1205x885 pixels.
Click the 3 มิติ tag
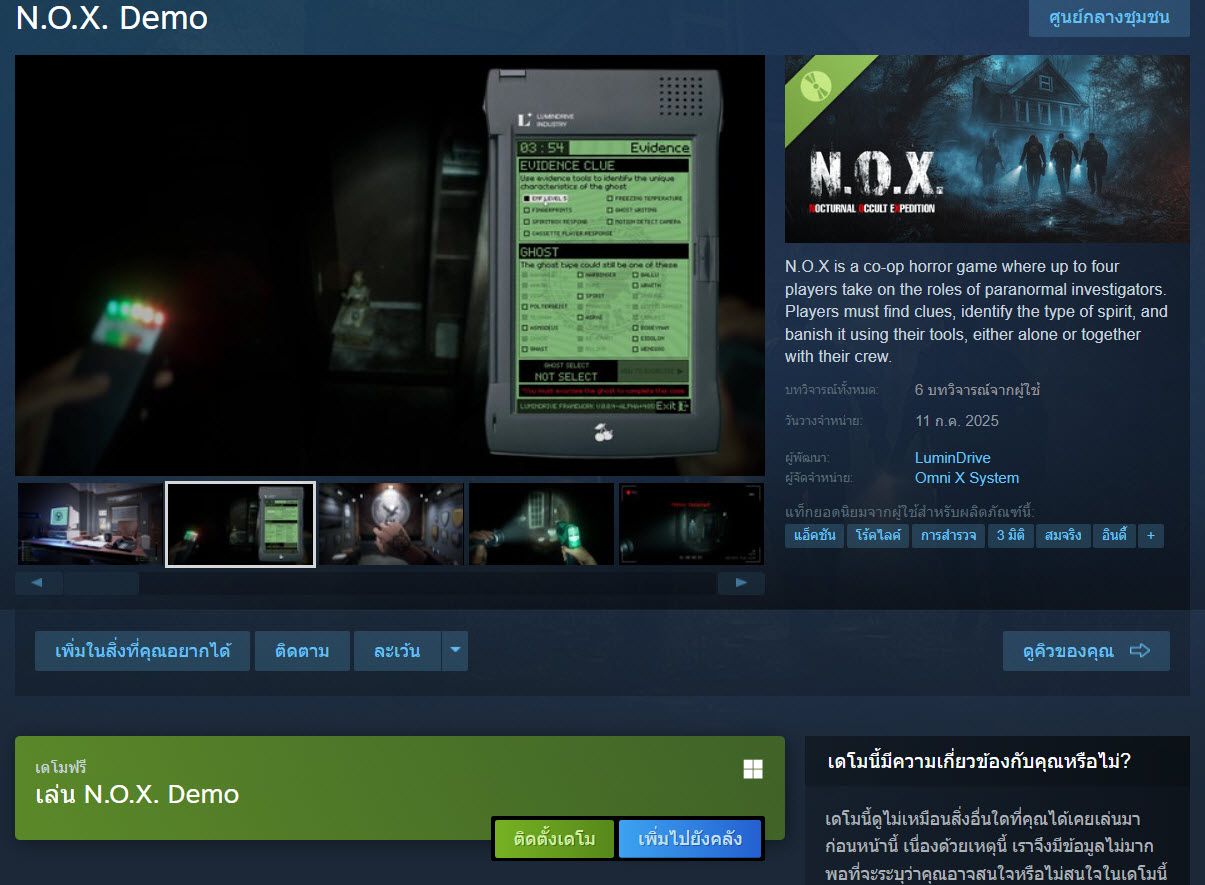click(1010, 536)
